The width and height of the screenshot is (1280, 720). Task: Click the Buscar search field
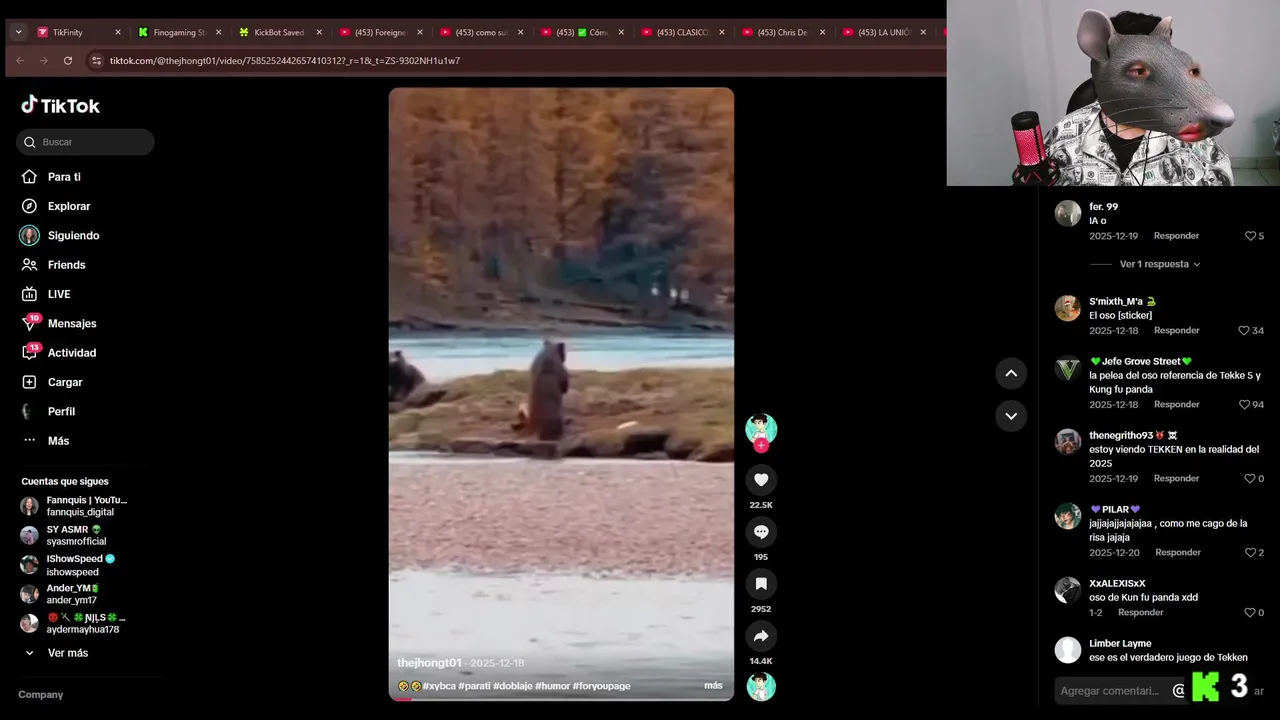coord(85,142)
